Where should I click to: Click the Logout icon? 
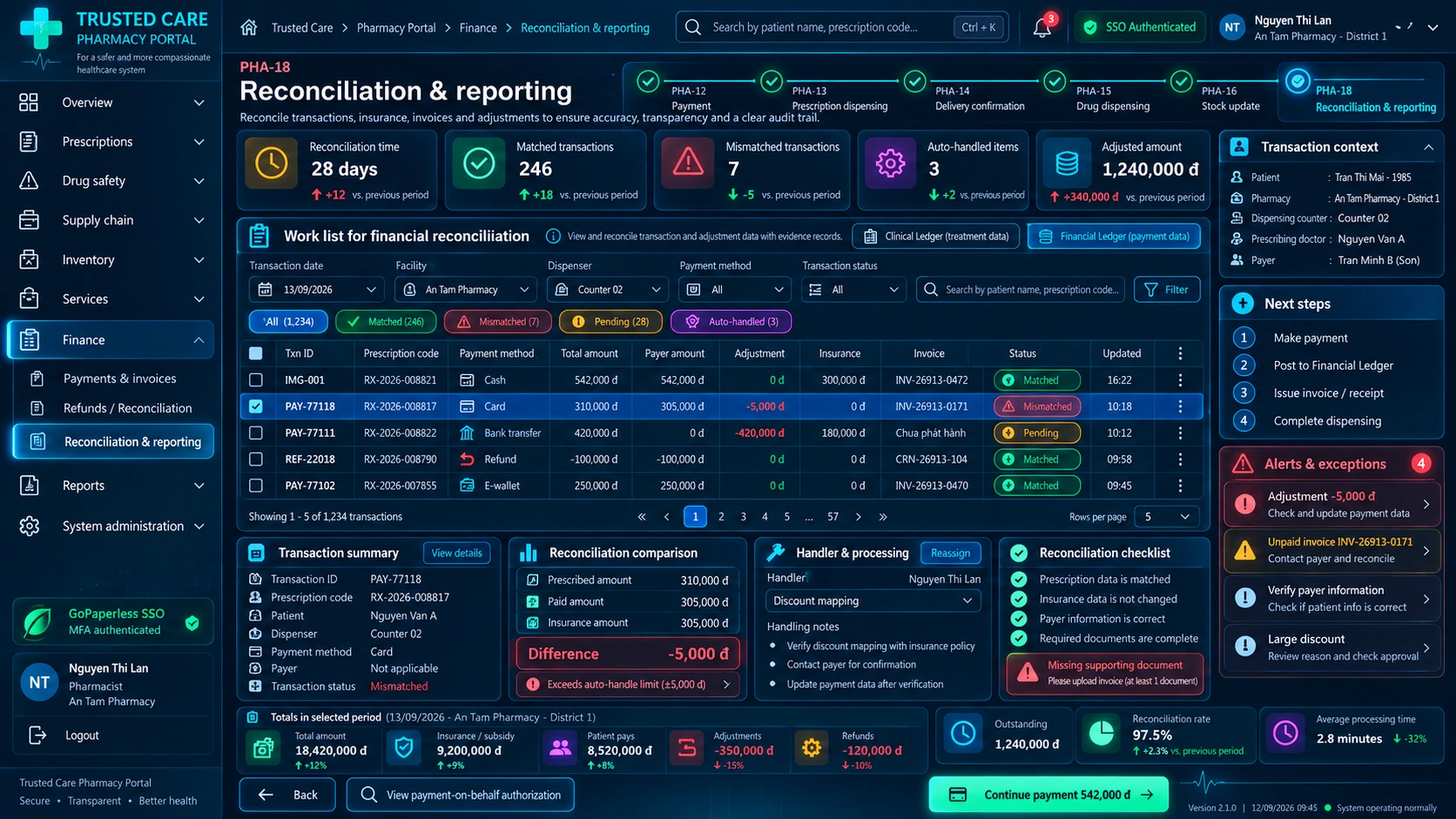pyautogui.click(x=37, y=735)
